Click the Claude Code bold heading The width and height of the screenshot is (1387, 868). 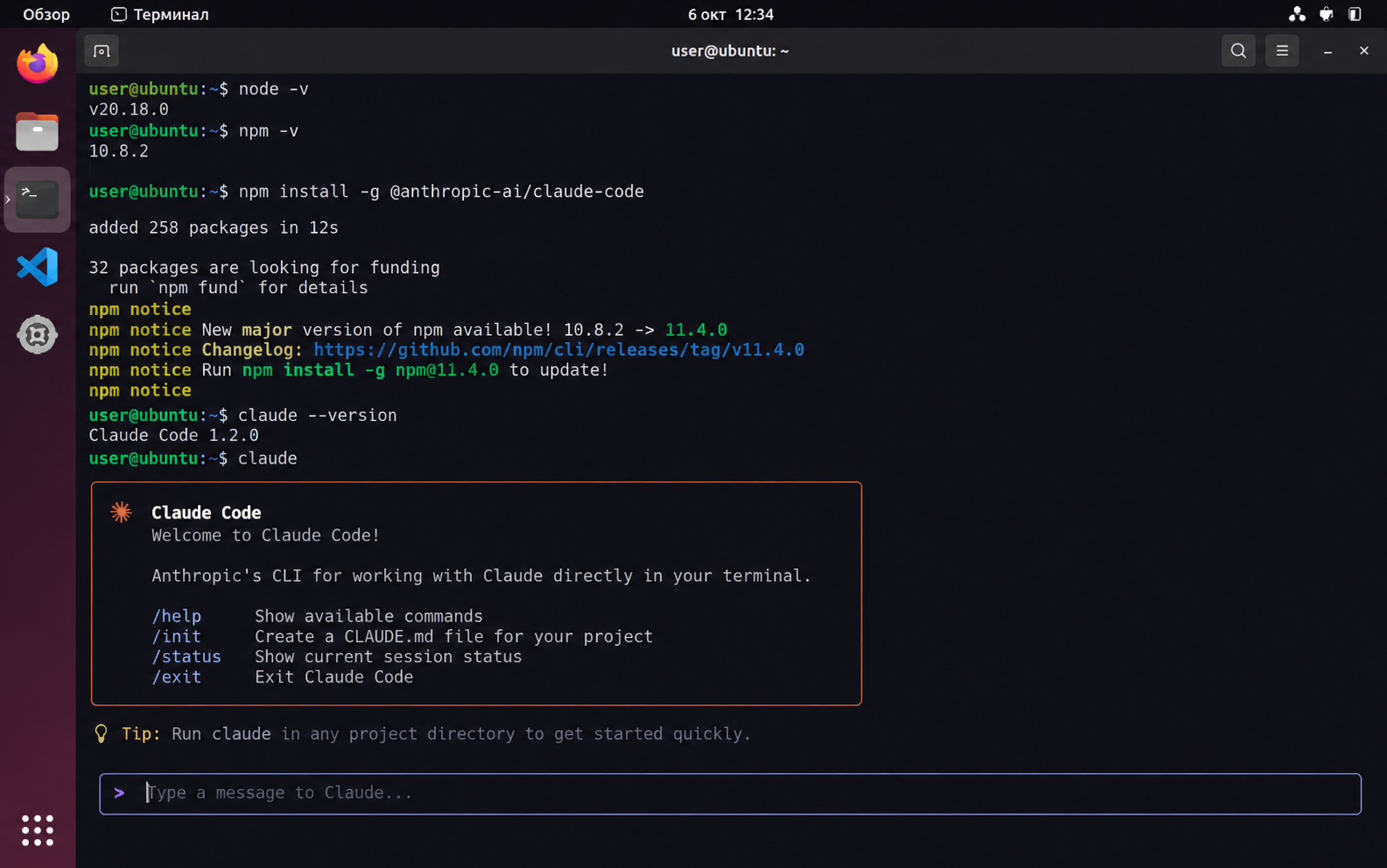click(207, 513)
